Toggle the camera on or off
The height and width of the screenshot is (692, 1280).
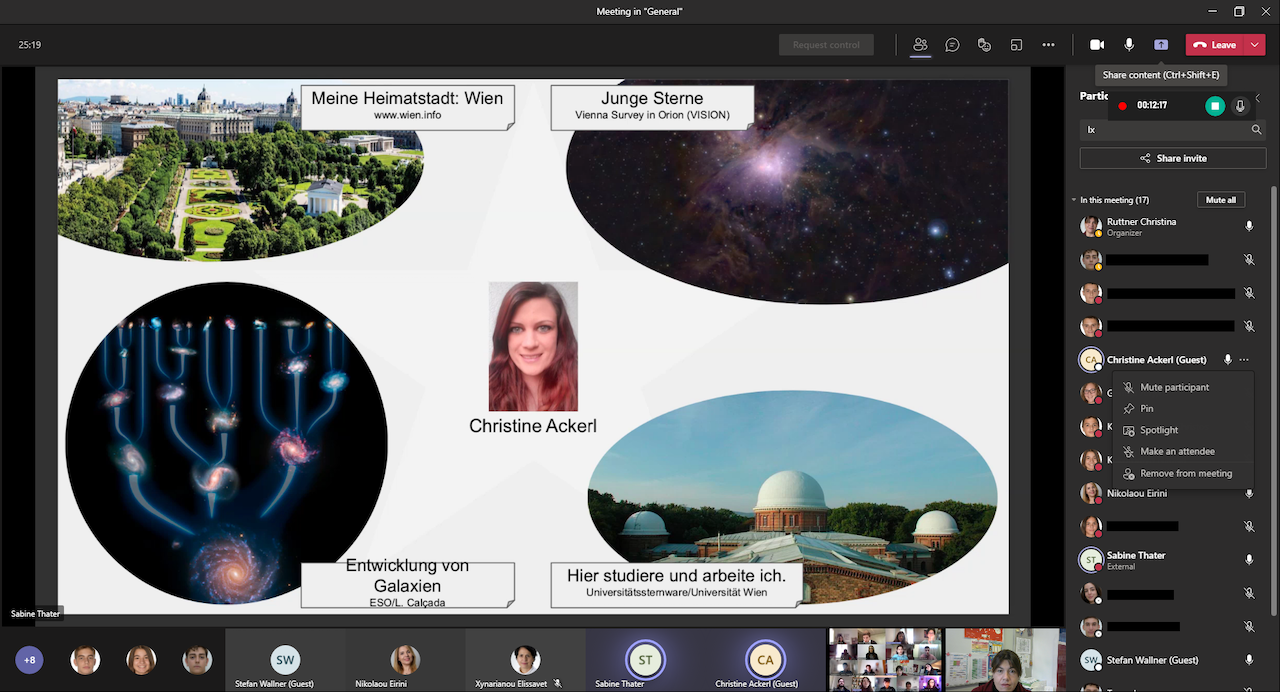coord(1097,45)
